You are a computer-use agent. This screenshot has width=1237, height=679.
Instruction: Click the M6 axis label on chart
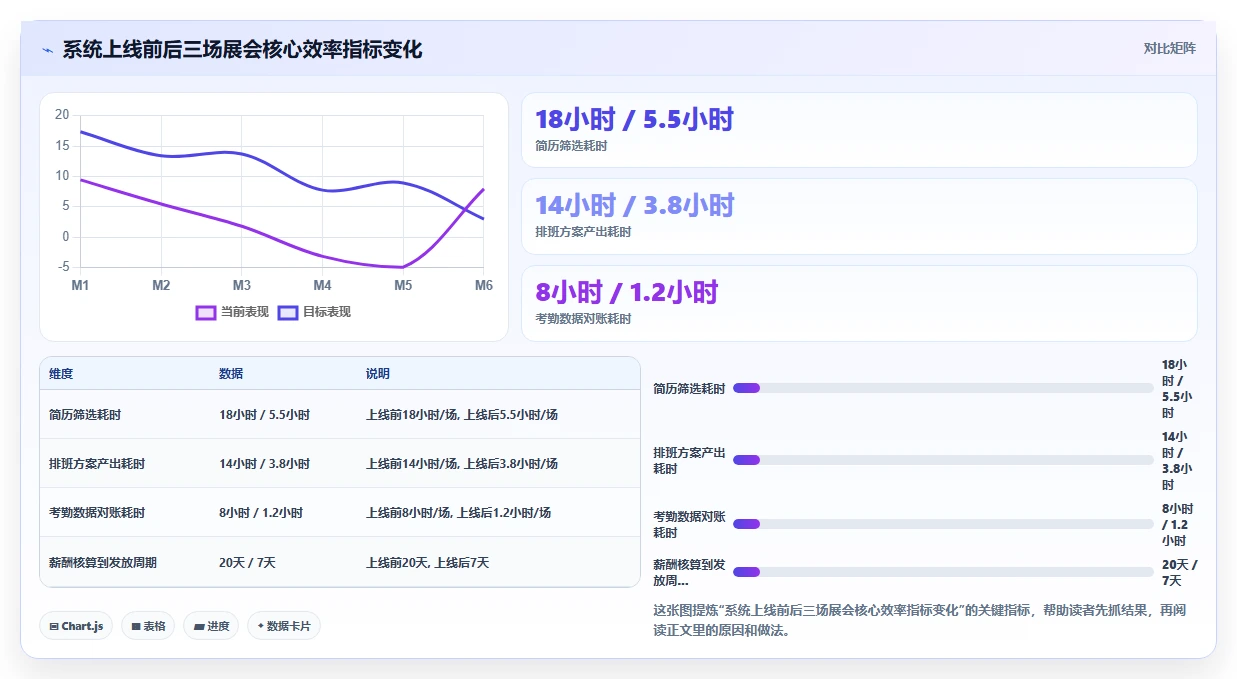coord(483,285)
